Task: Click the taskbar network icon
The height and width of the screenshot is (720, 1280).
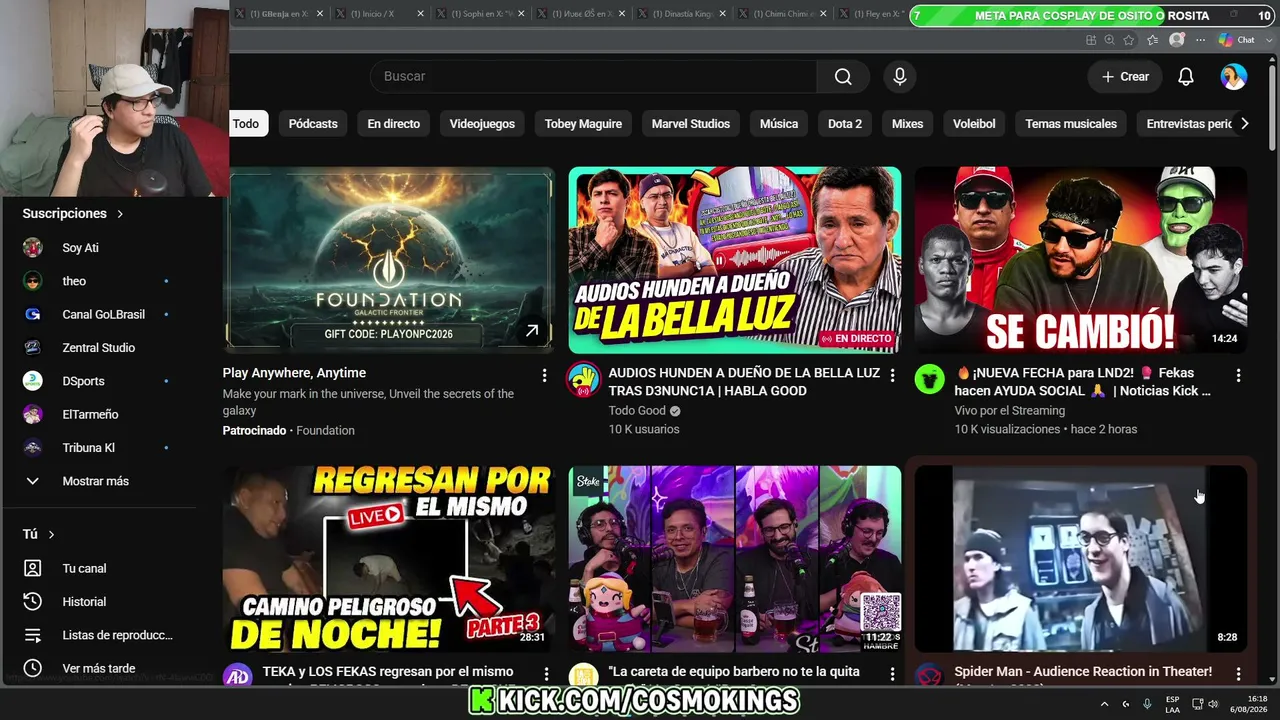Action: (x=1197, y=704)
